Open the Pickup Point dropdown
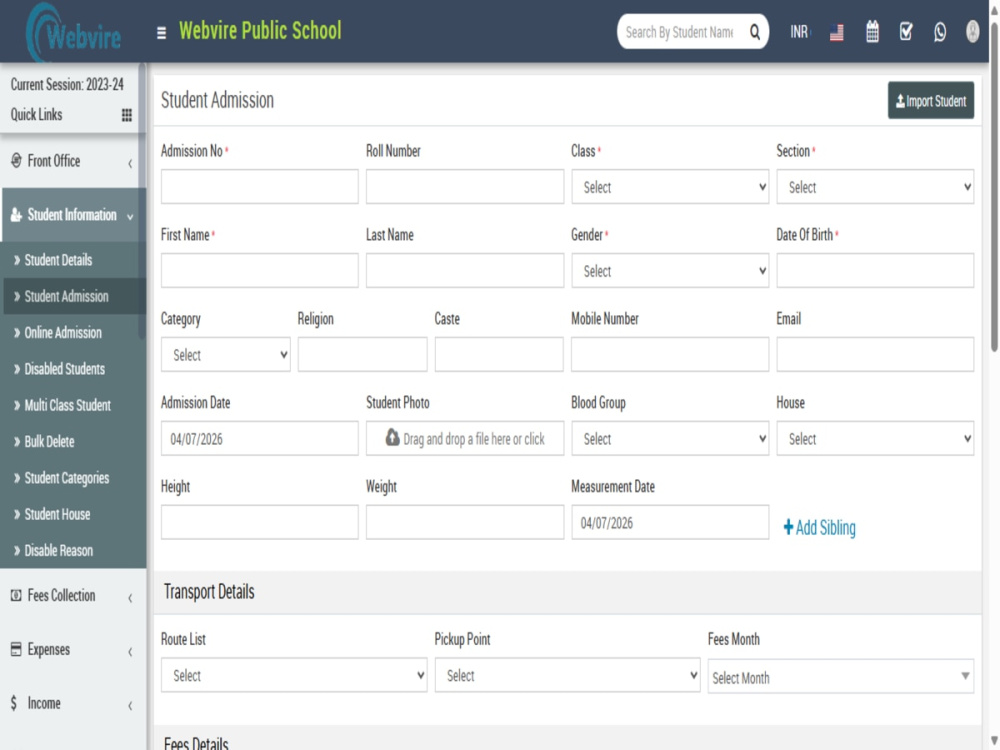 click(x=567, y=675)
